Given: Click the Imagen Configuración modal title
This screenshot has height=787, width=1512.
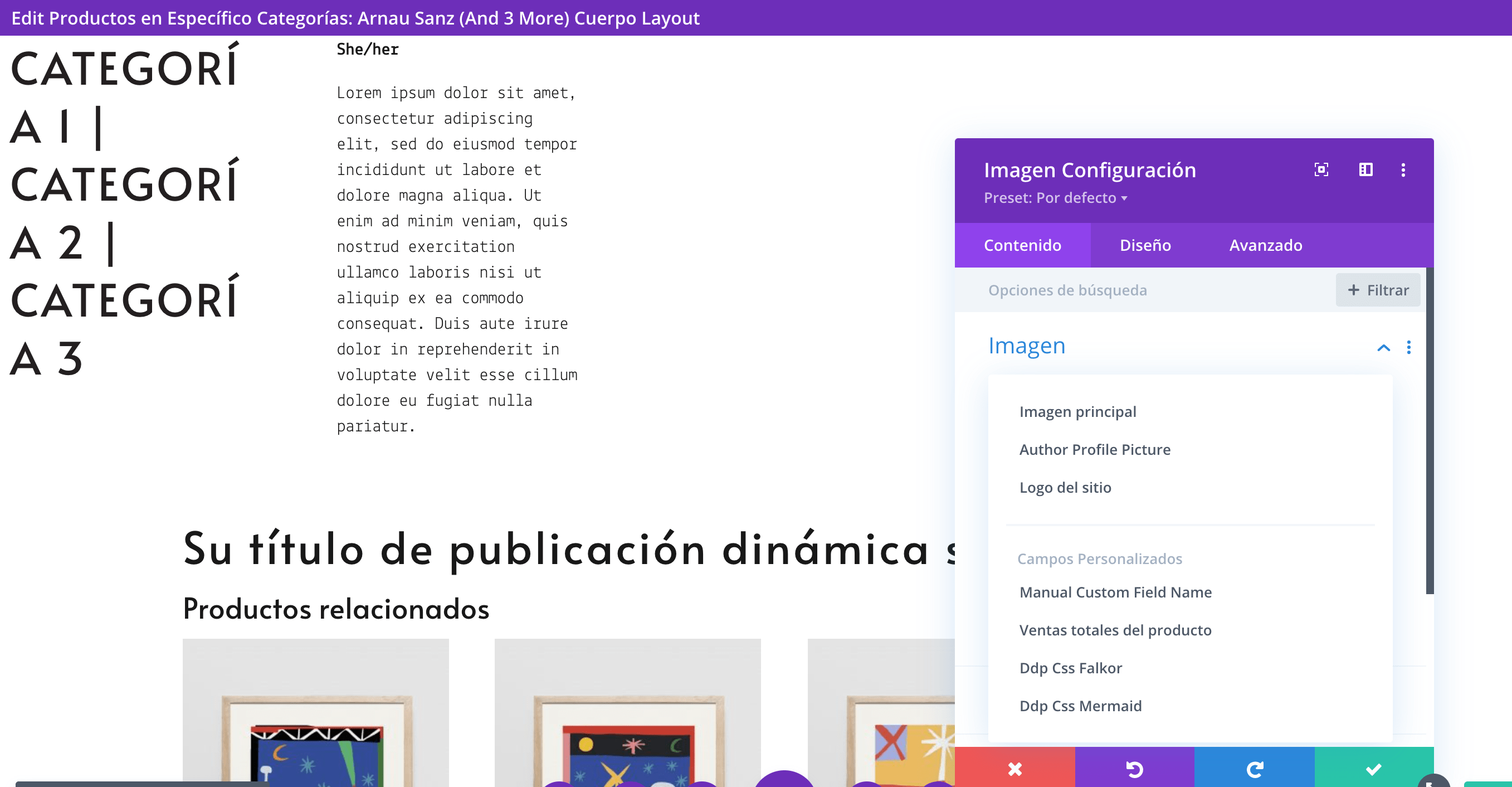Looking at the screenshot, I should pos(1089,170).
